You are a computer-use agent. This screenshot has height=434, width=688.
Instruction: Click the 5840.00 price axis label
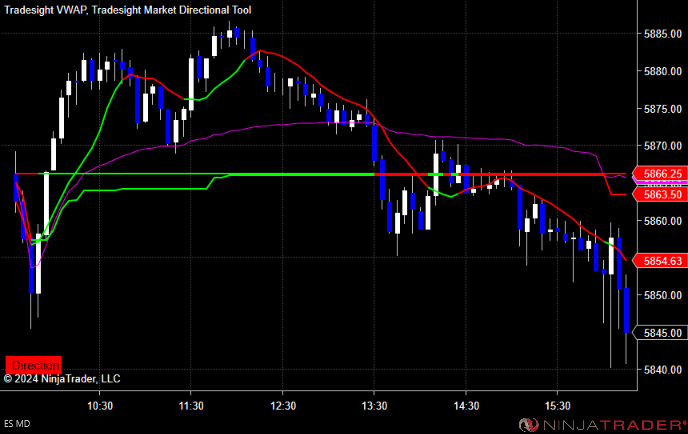(663, 370)
